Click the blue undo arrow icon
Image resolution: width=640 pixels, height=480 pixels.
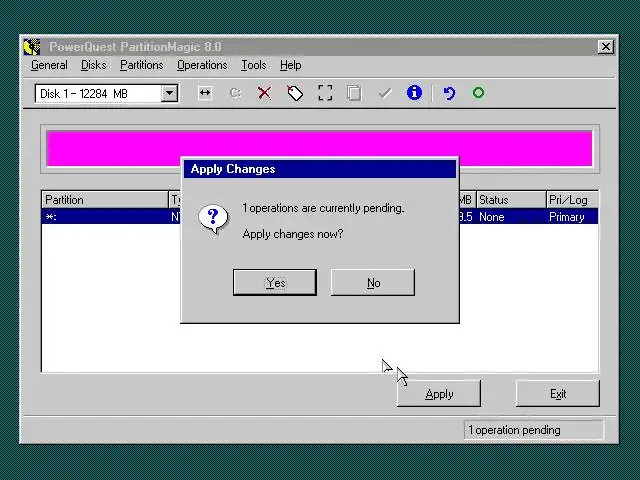449,93
